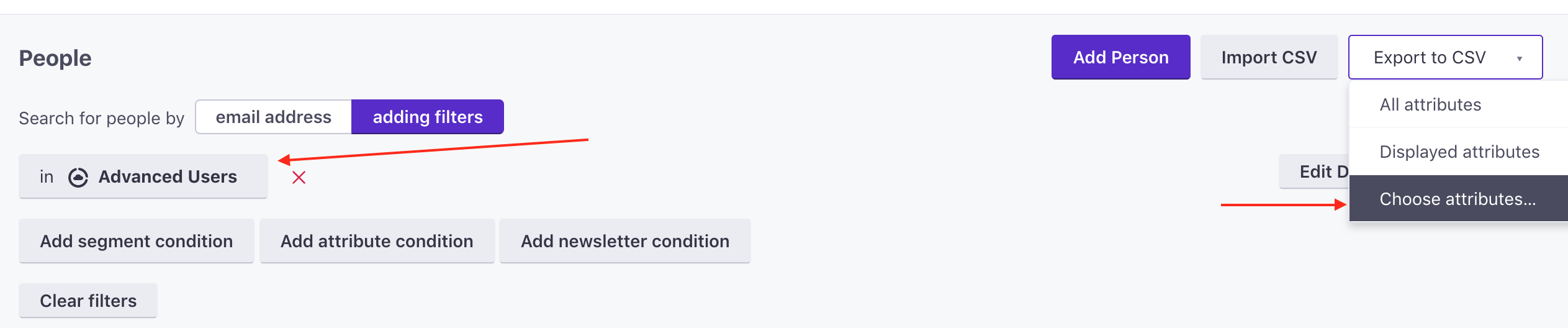Image resolution: width=1568 pixels, height=328 pixels.
Task: Click the segment icon beside Advanced Users
Action: point(78,178)
